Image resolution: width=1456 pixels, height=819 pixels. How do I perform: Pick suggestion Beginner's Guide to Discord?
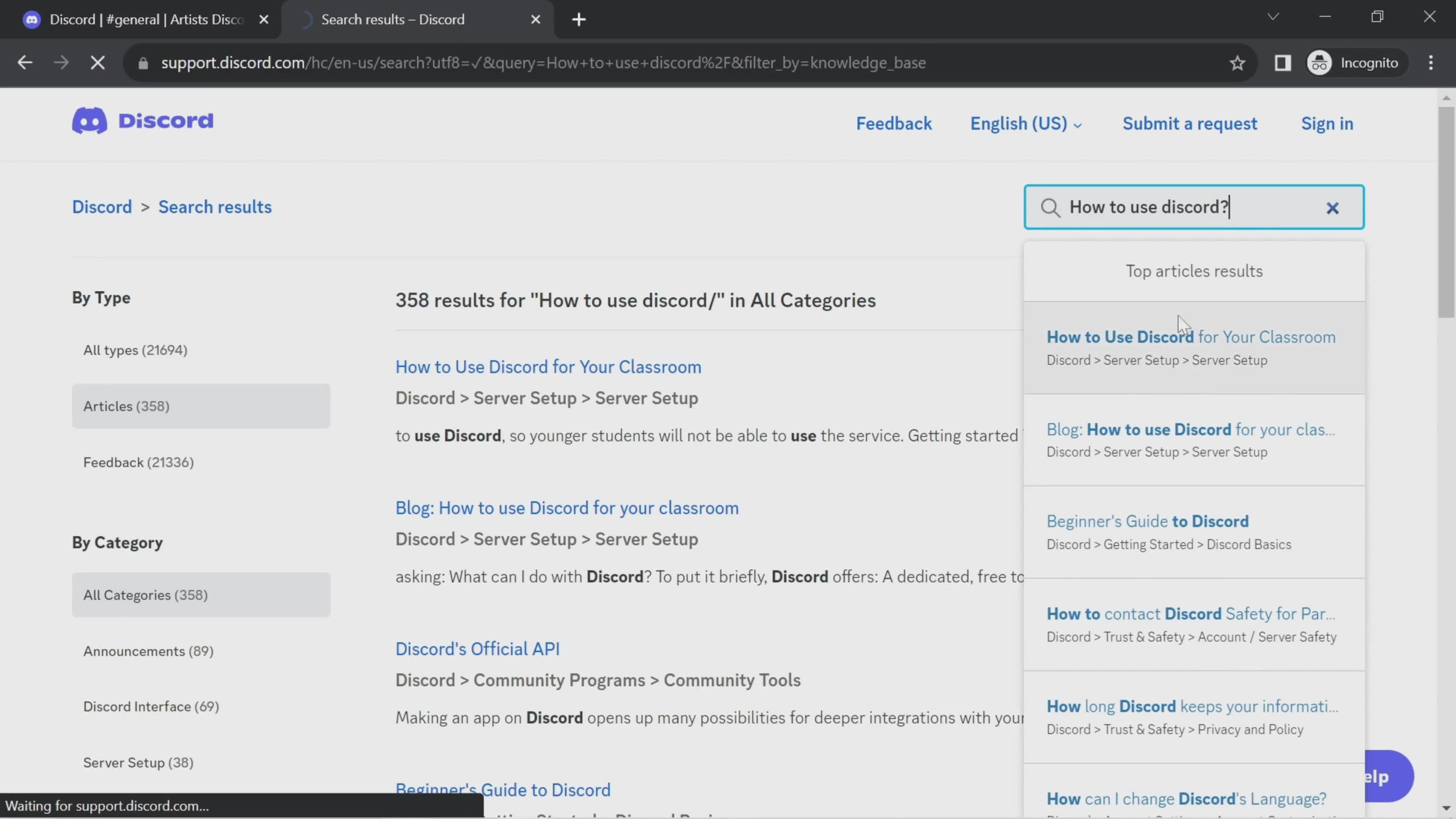point(1194,532)
